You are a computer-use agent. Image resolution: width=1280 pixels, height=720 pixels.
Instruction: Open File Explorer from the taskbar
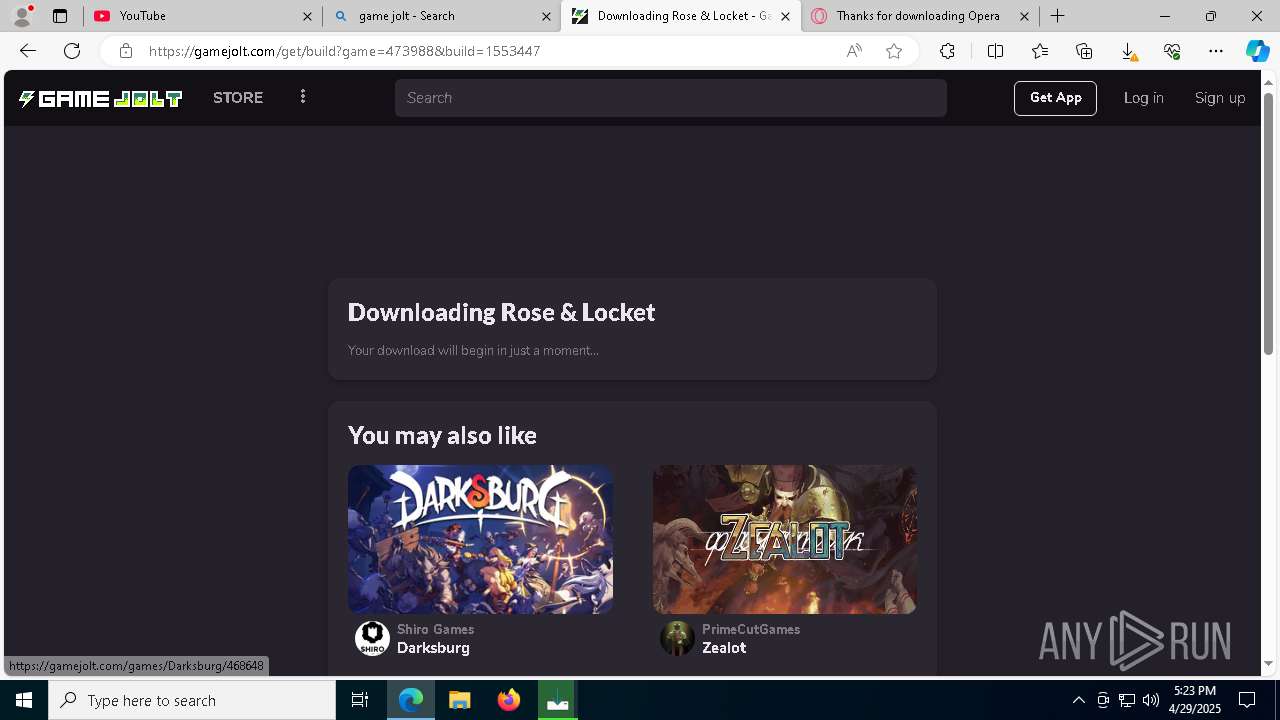click(459, 700)
